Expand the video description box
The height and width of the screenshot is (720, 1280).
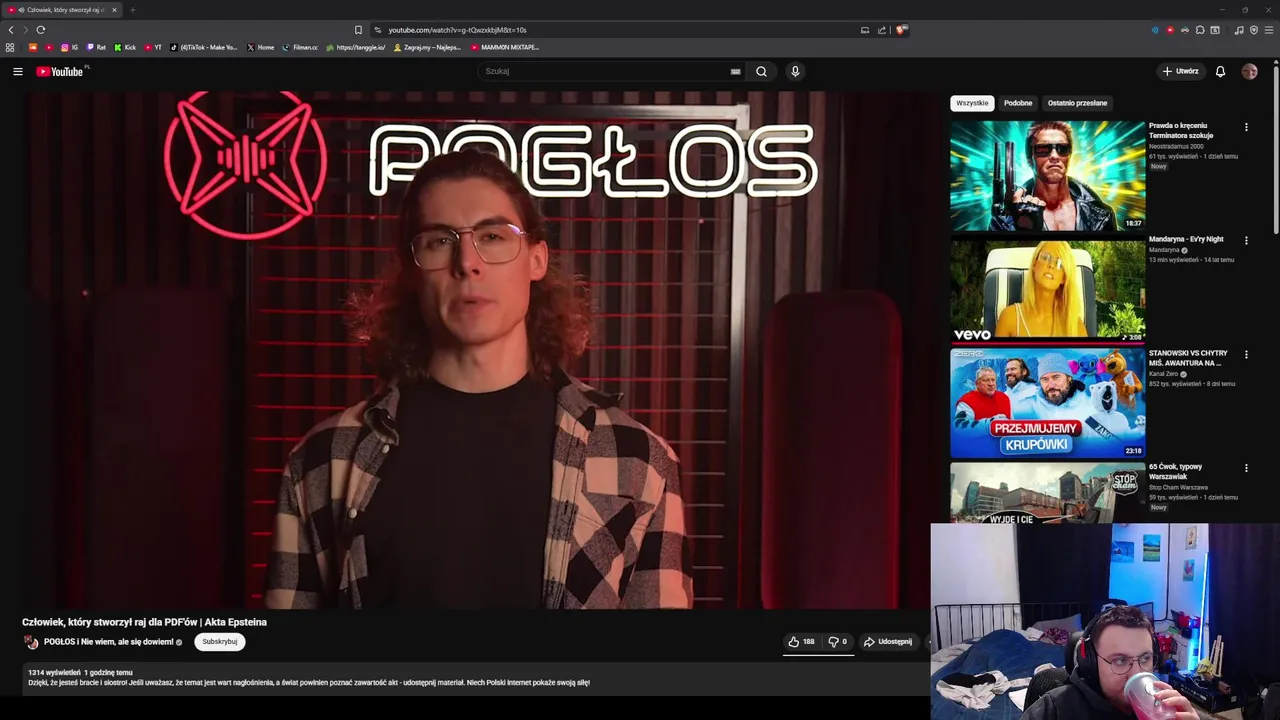[475, 678]
